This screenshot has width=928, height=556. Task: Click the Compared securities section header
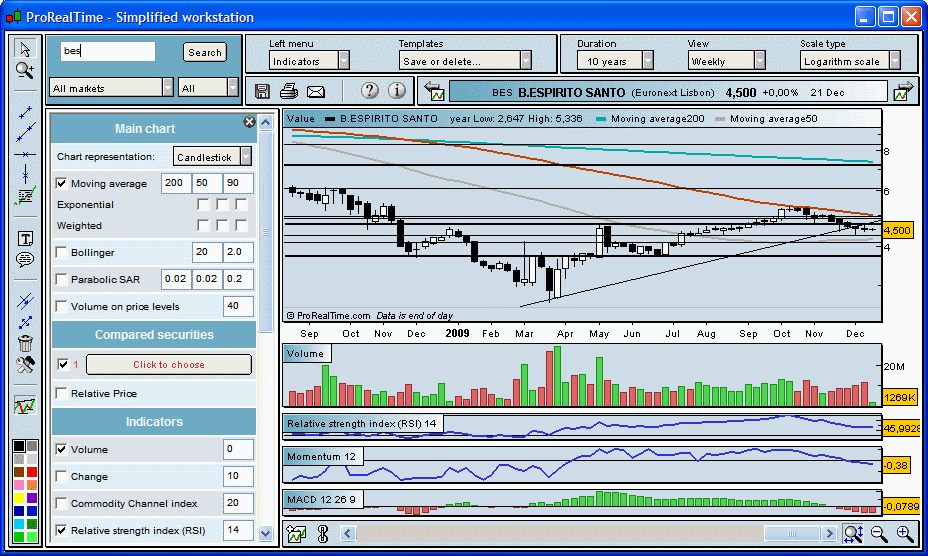[x=154, y=335]
